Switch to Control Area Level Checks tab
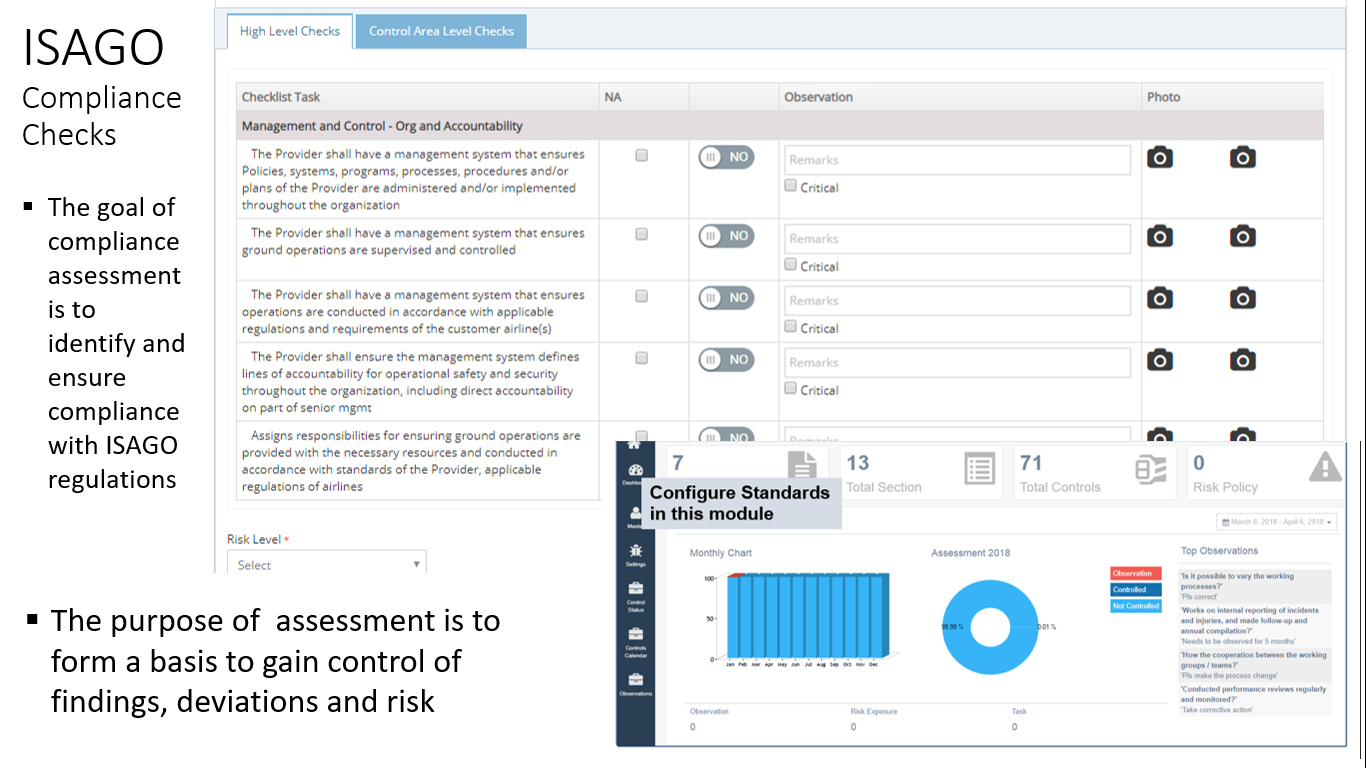Image resolution: width=1366 pixels, height=768 pixels. click(441, 31)
